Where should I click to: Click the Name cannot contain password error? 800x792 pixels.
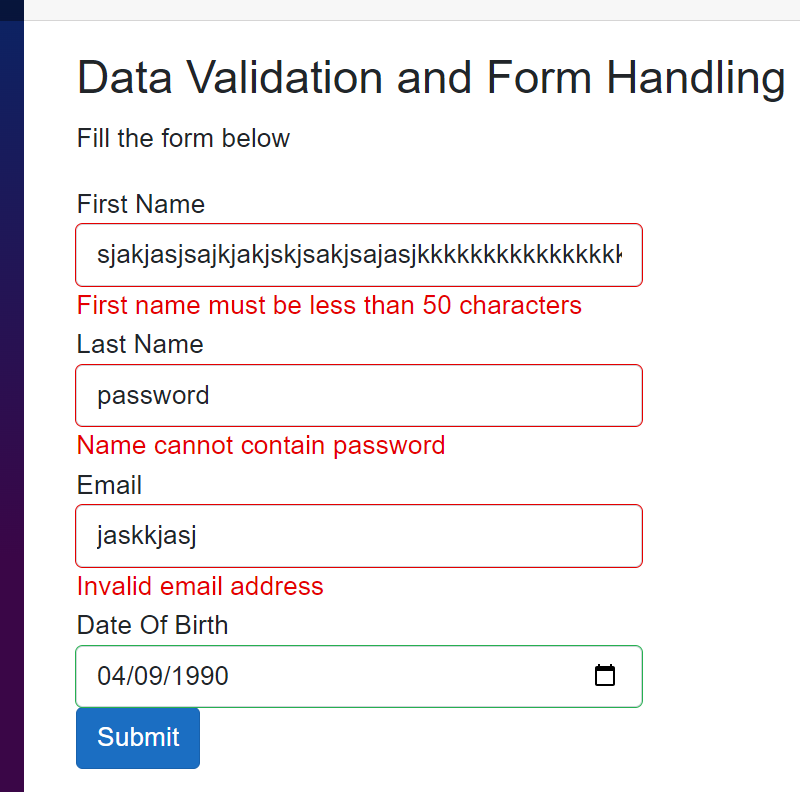(x=261, y=446)
